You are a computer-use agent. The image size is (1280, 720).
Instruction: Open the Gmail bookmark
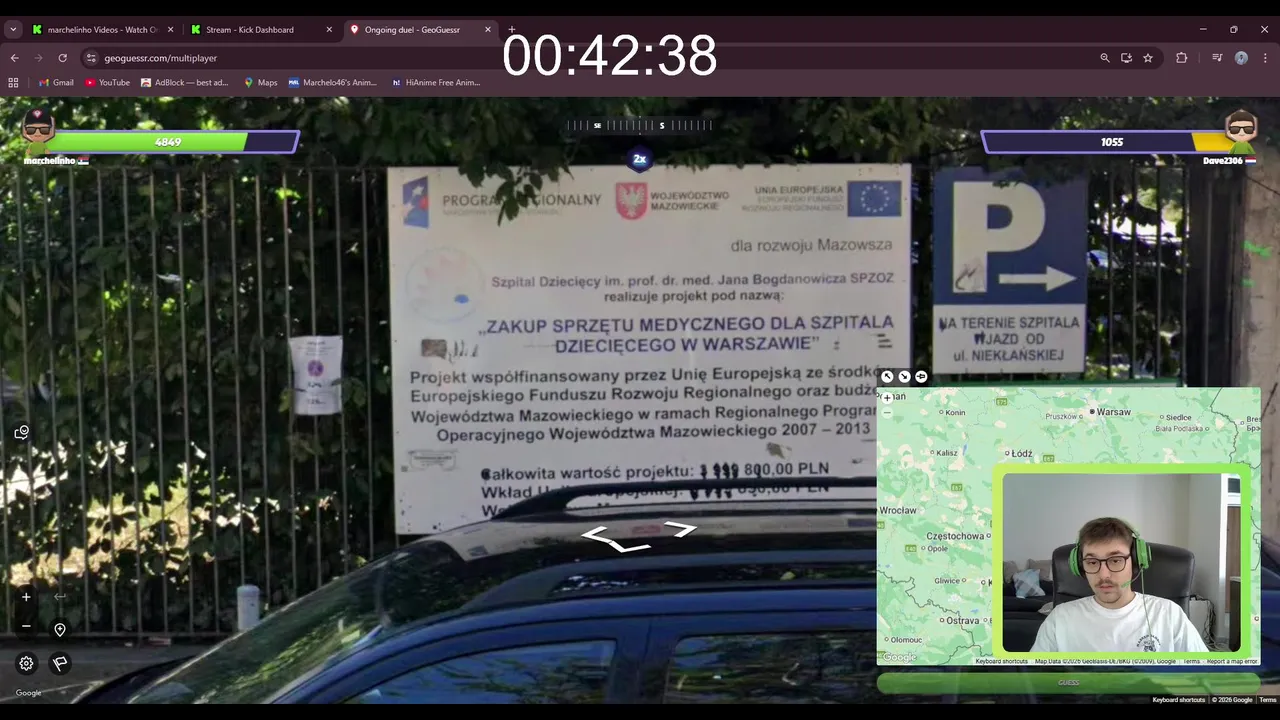coord(56,83)
